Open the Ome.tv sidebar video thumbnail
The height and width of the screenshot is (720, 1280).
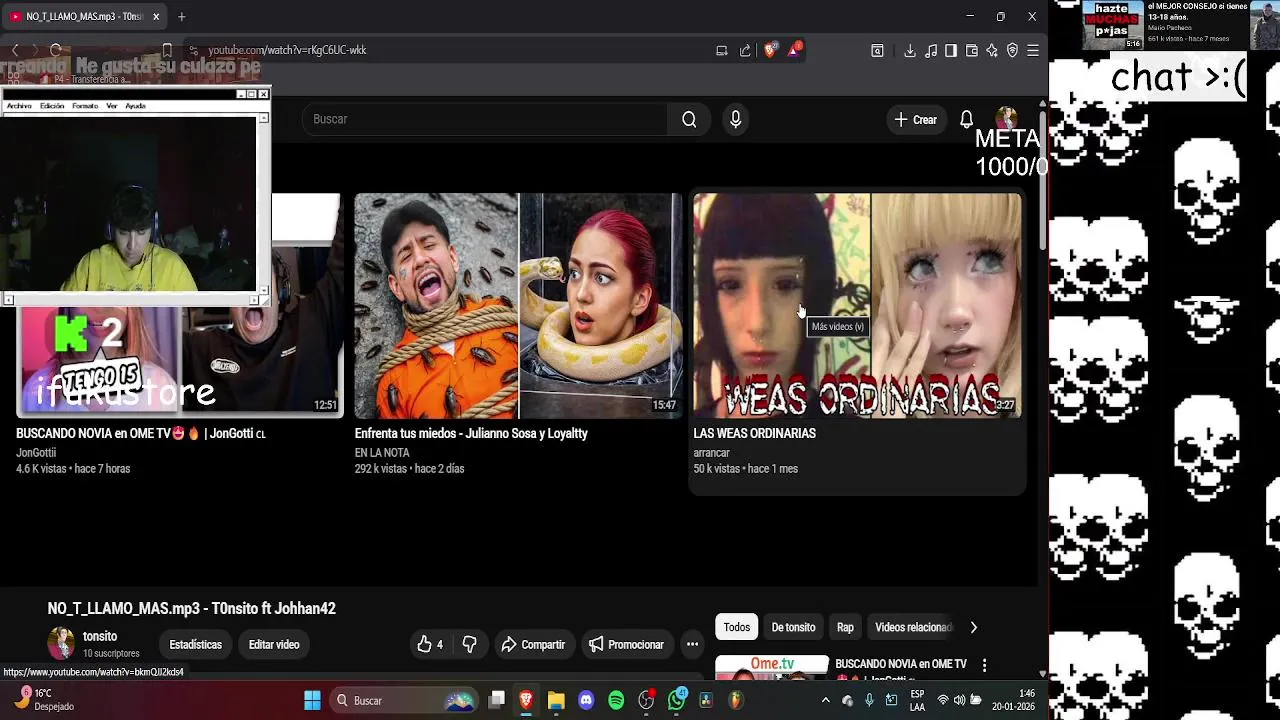point(771,666)
